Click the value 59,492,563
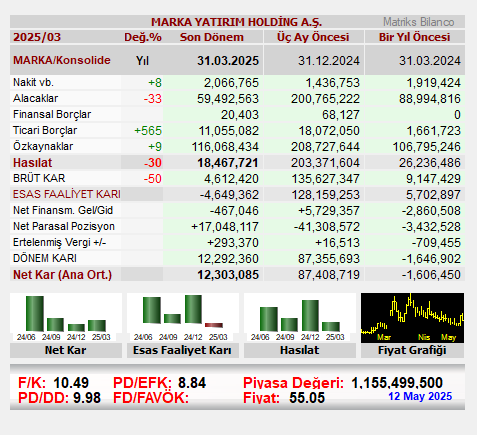Screen dimensions: 477x435 [x=228, y=99]
